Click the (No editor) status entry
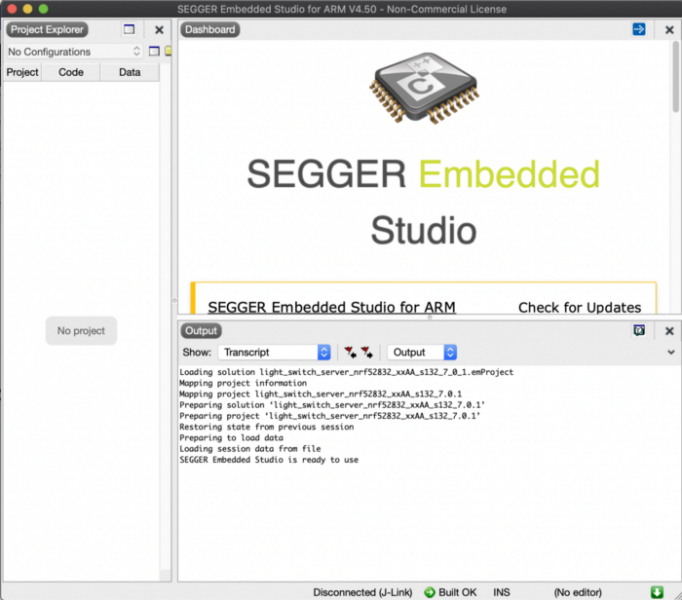682x600 pixels. click(578, 592)
